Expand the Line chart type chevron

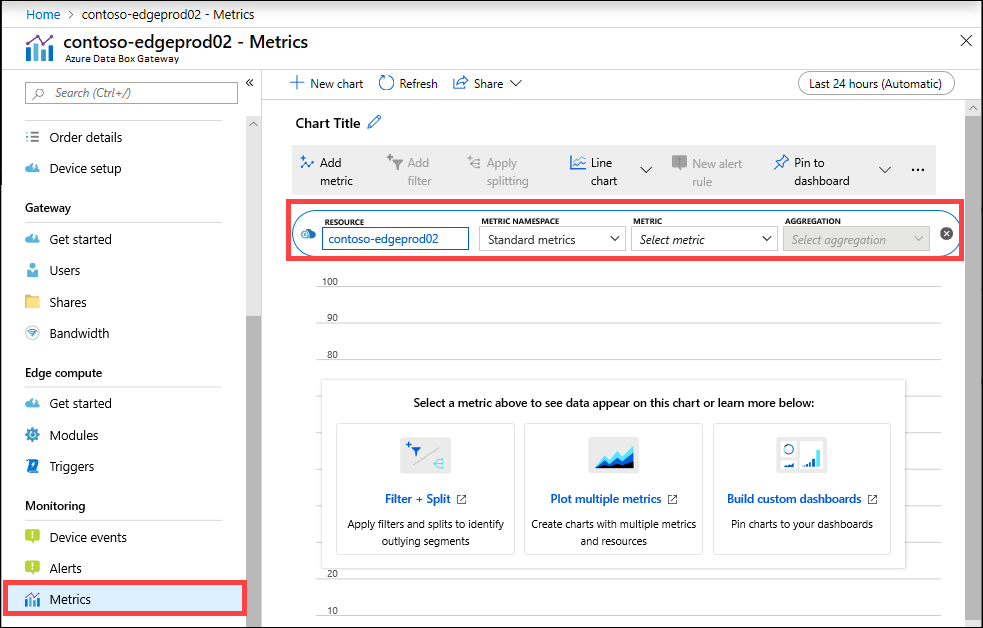646,170
